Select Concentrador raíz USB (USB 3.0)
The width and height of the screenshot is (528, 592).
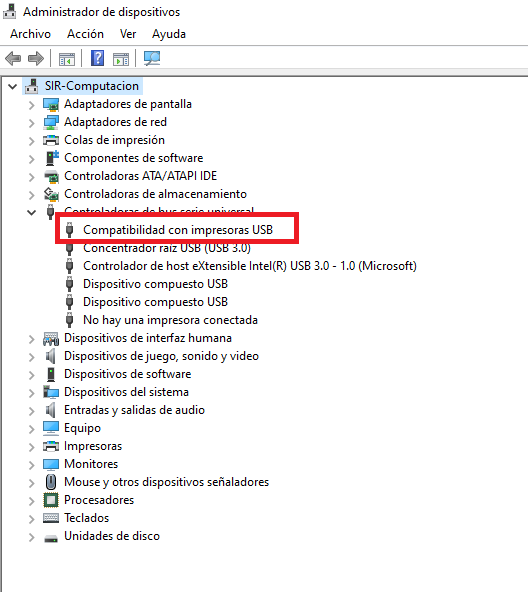167,248
